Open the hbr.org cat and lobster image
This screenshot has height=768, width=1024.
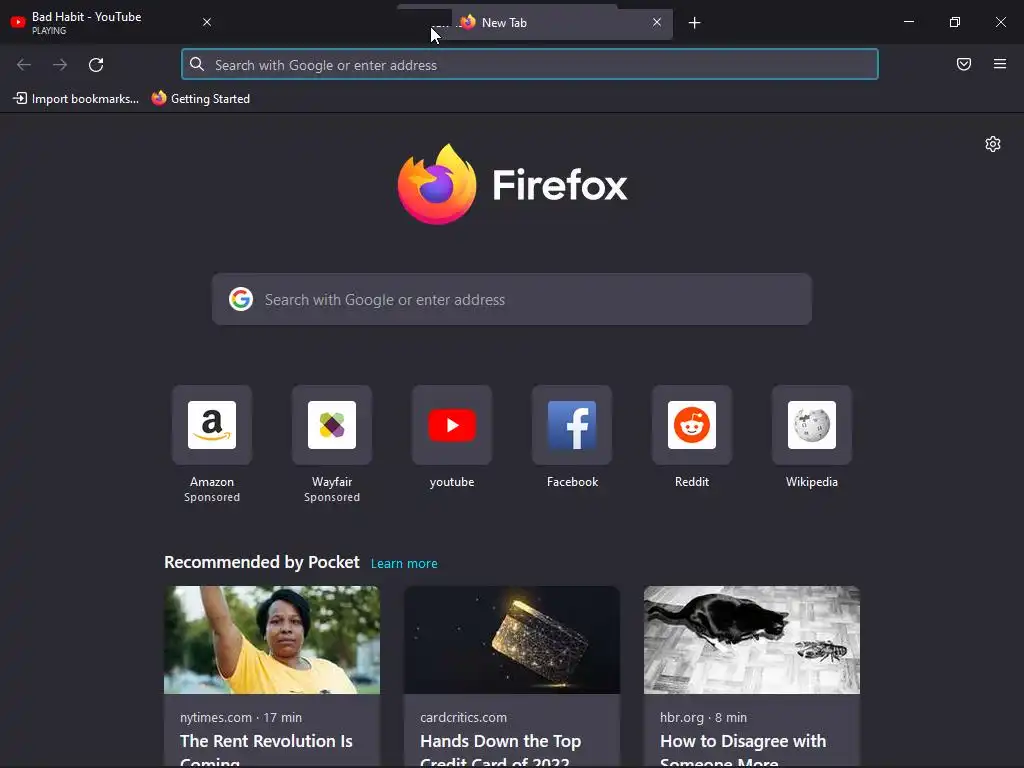coord(752,640)
